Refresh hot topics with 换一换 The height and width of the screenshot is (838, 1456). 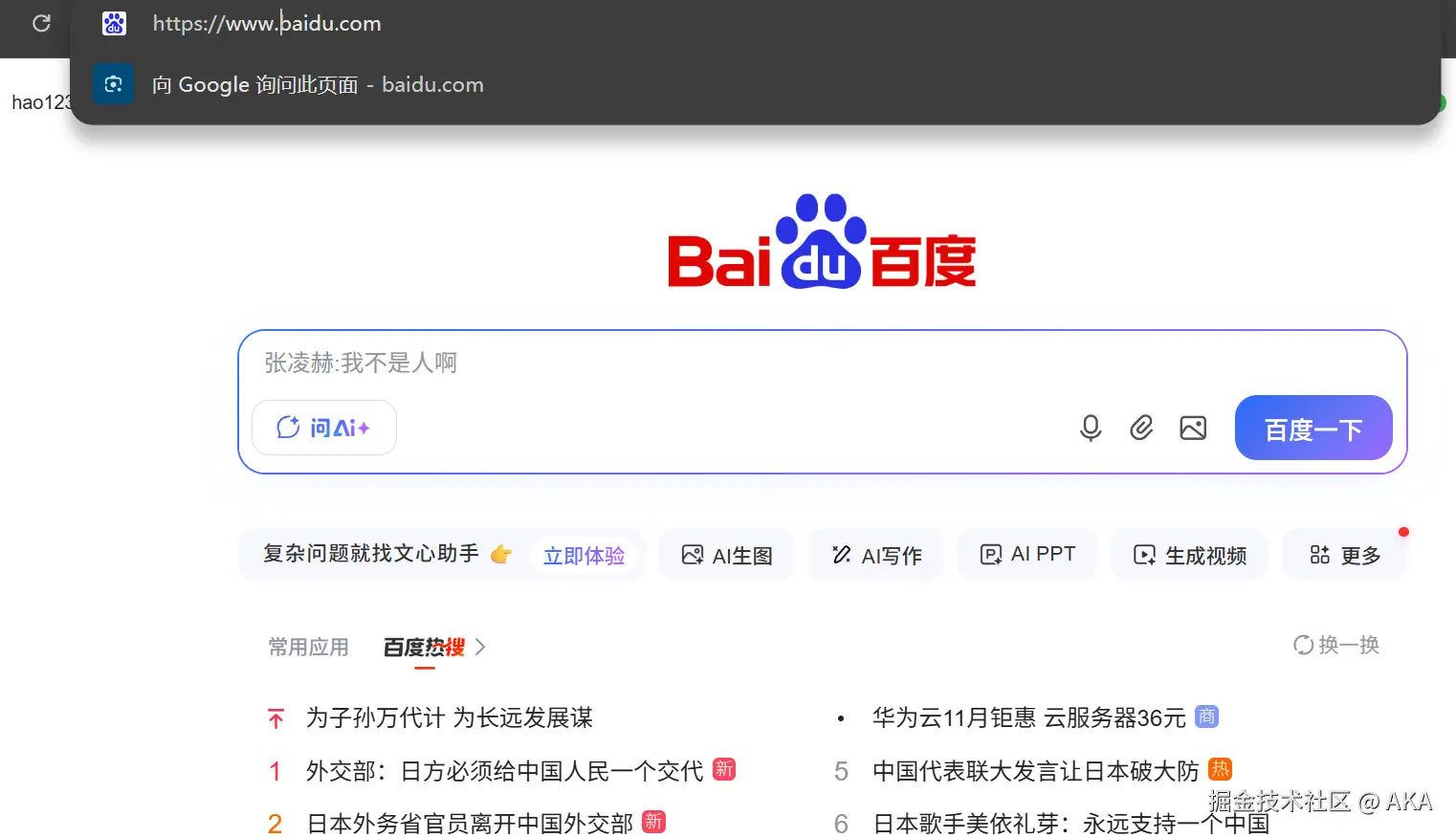click(1336, 645)
